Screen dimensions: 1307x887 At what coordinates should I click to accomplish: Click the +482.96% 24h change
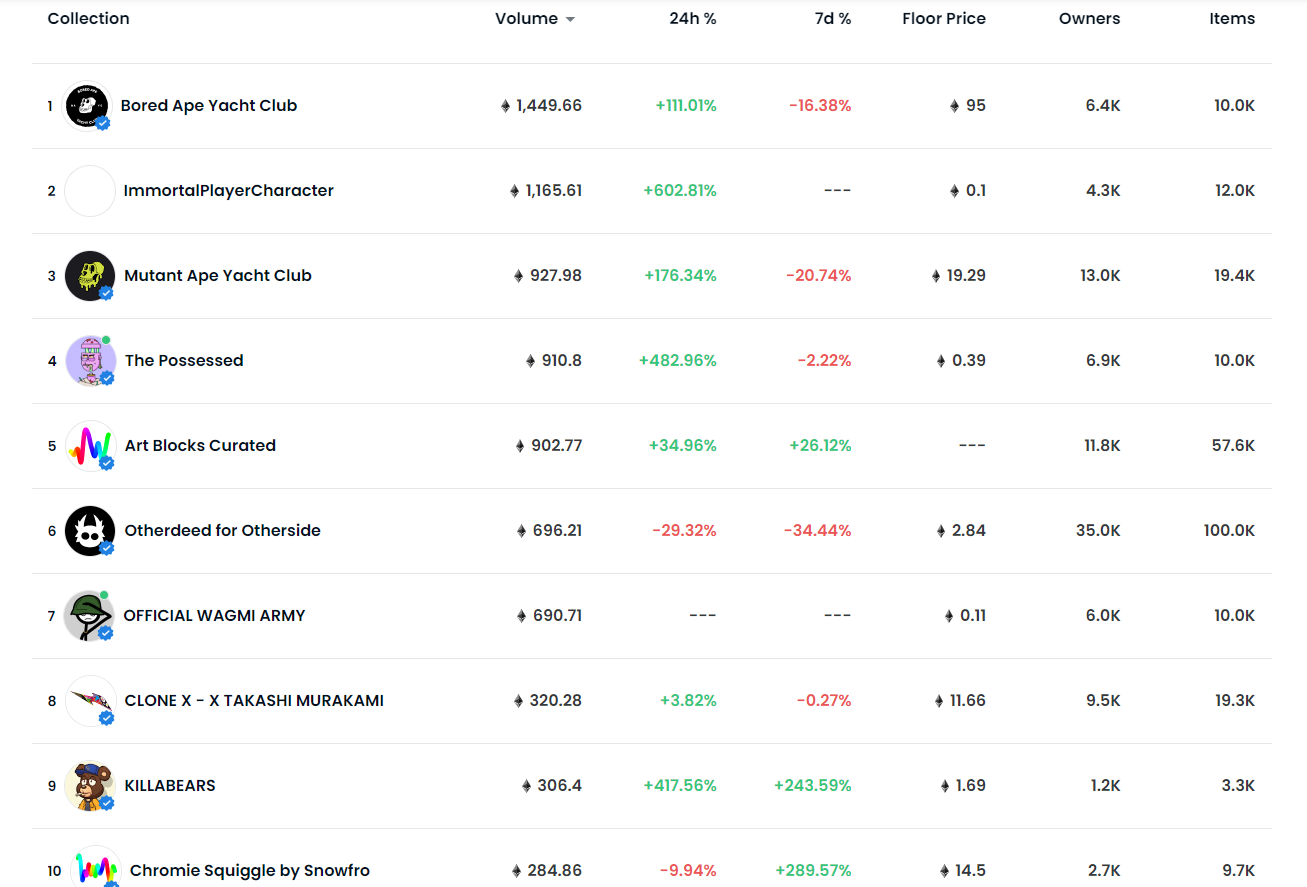(678, 361)
